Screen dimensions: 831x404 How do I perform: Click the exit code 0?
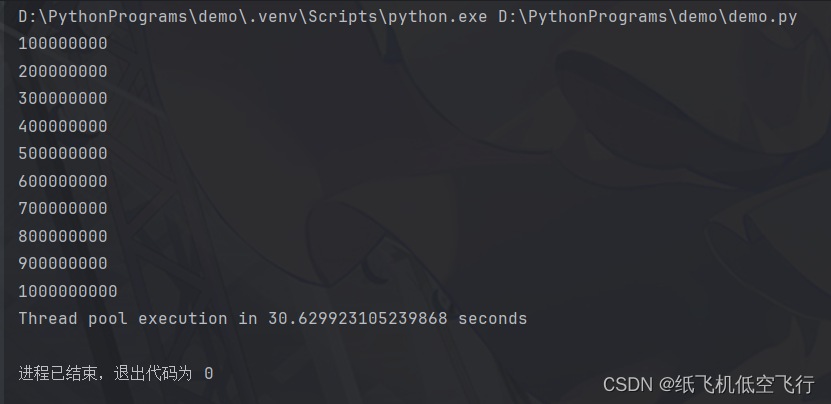coord(209,374)
